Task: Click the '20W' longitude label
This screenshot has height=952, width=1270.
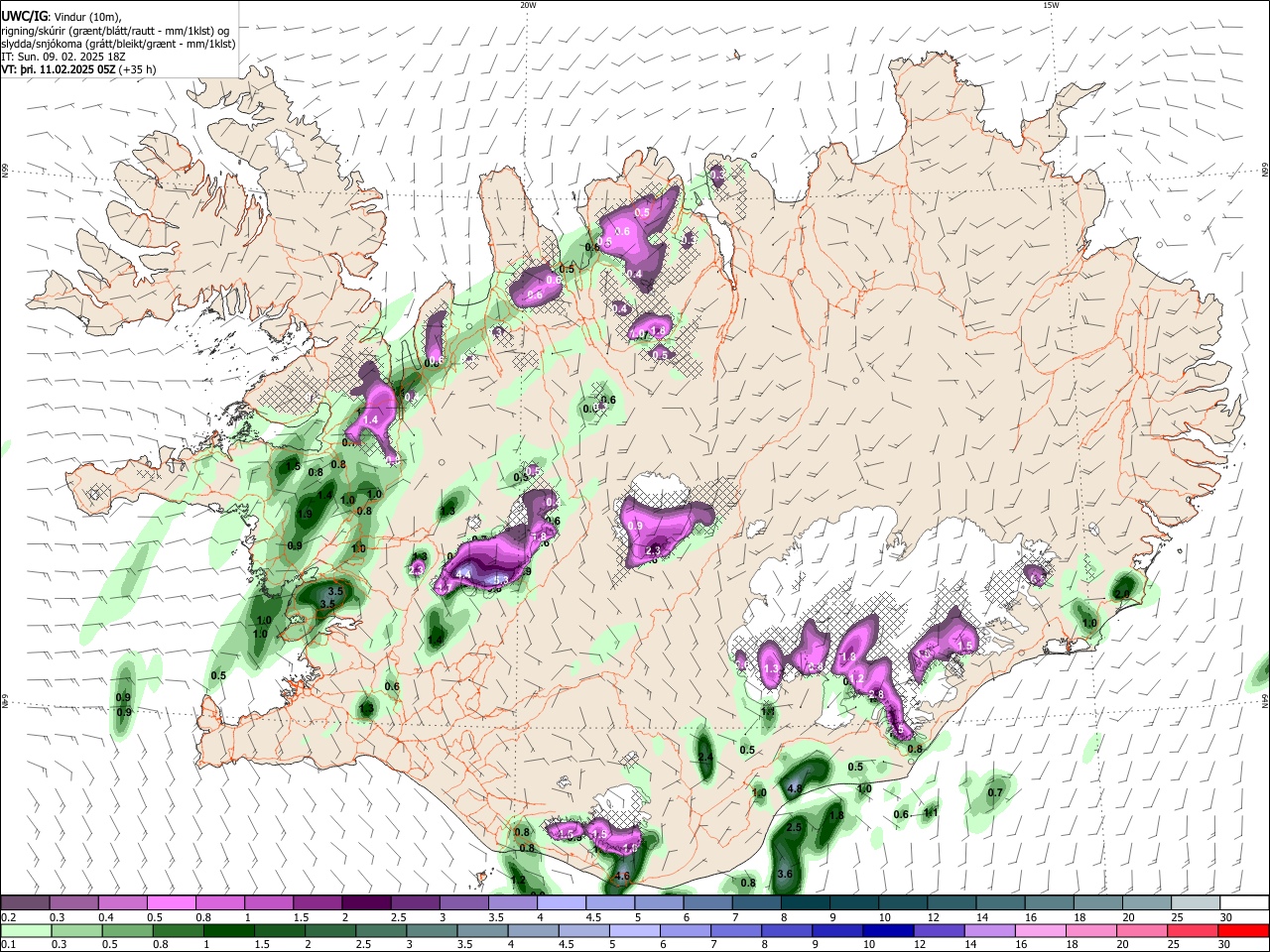Action: click(x=528, y=5)
